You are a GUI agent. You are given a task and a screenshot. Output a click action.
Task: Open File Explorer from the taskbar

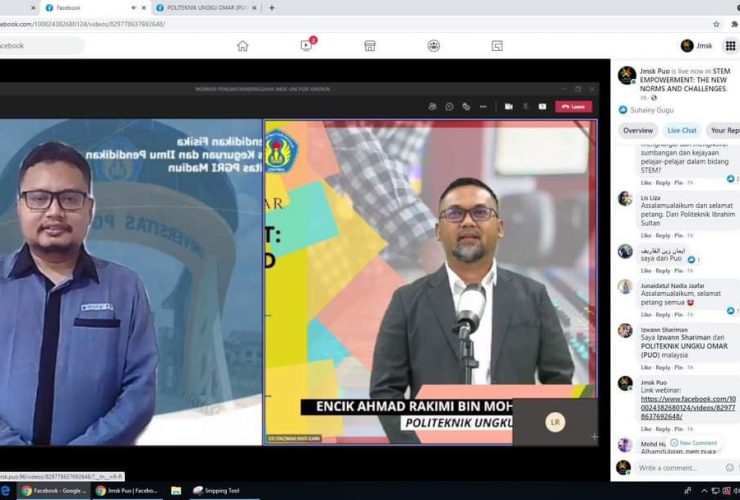(176, 491)
